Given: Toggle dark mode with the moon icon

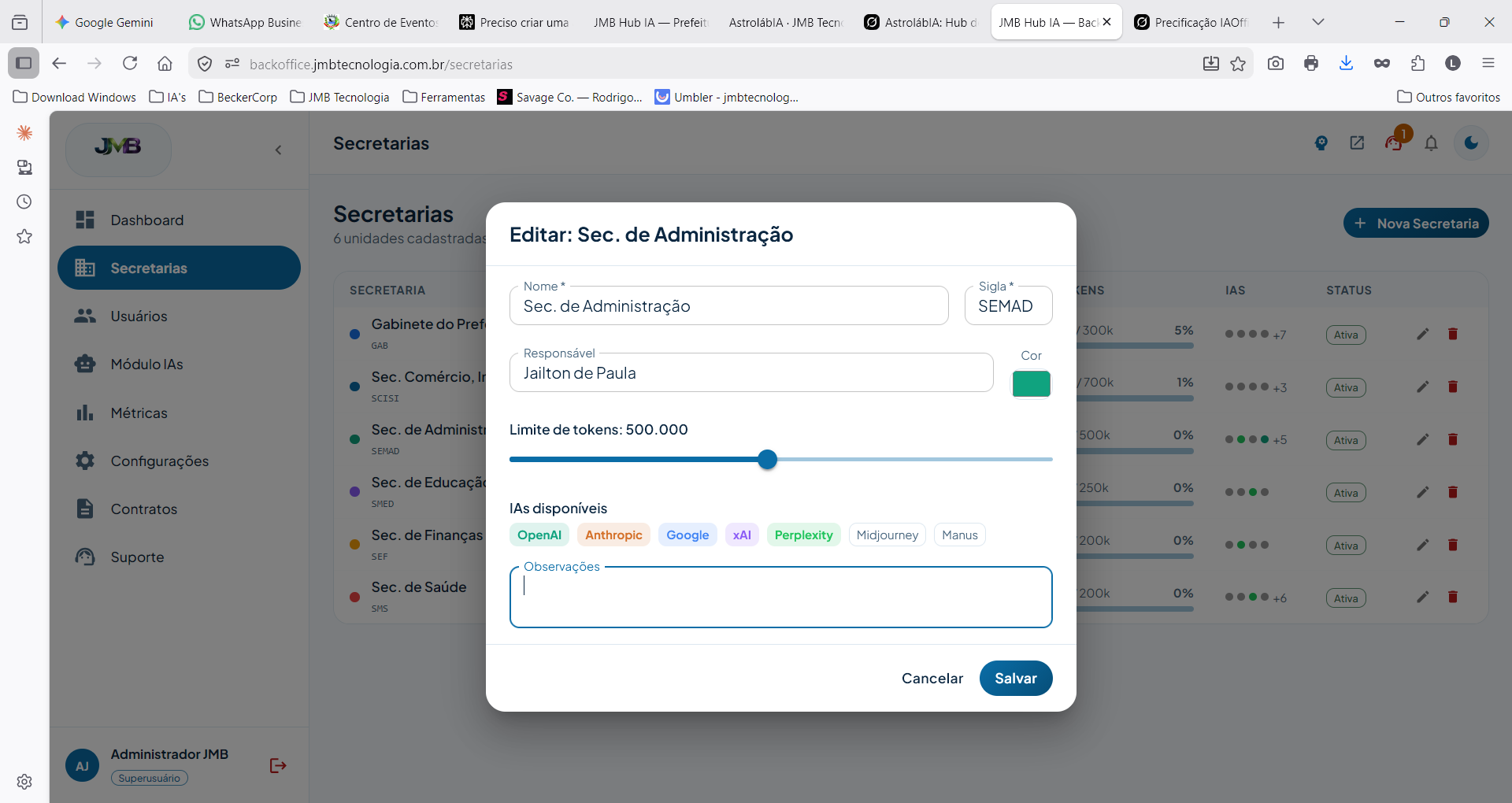Looking at the screenshot, I should pos(1471,143).
